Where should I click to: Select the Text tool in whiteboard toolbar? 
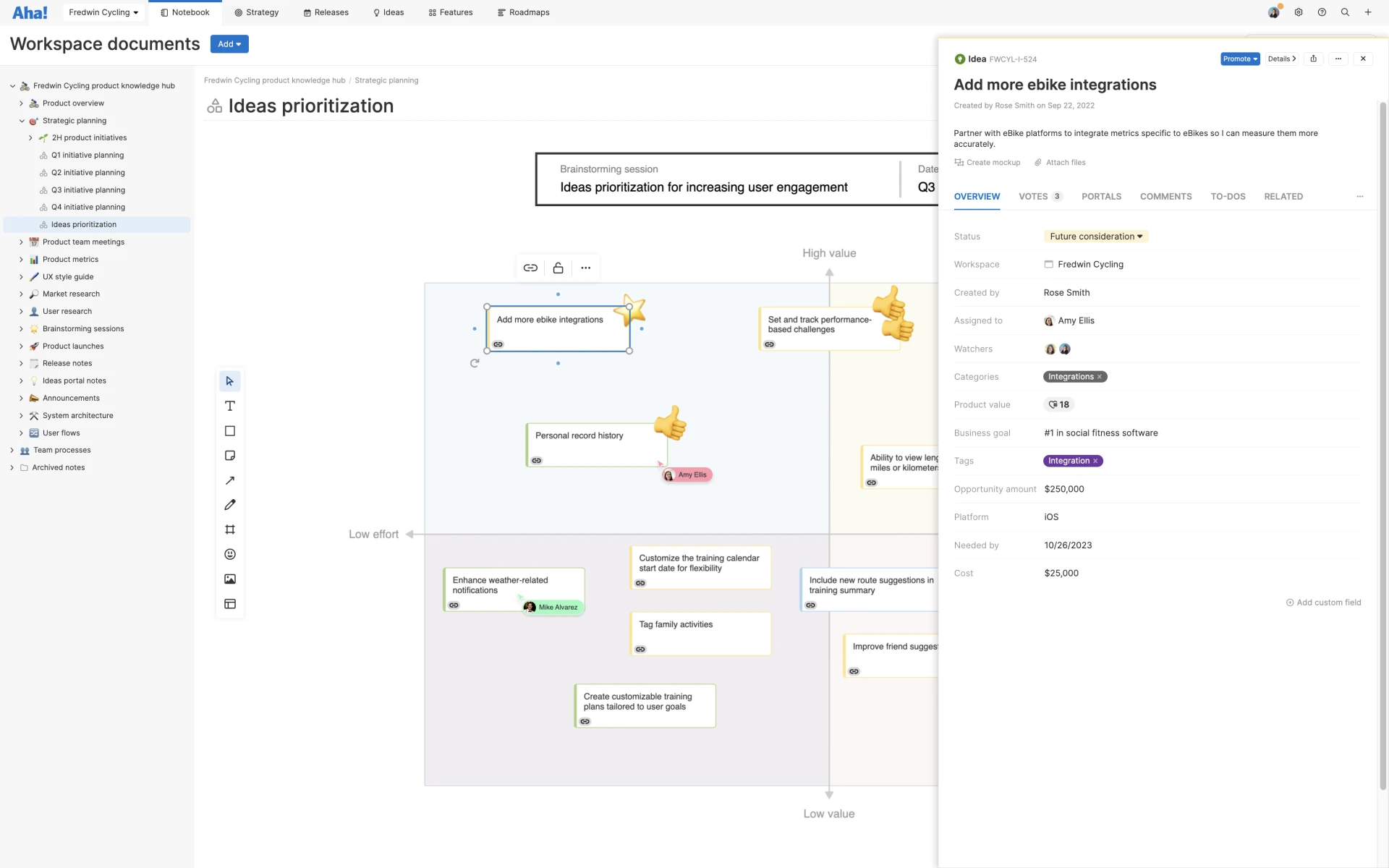coord(230,406)
